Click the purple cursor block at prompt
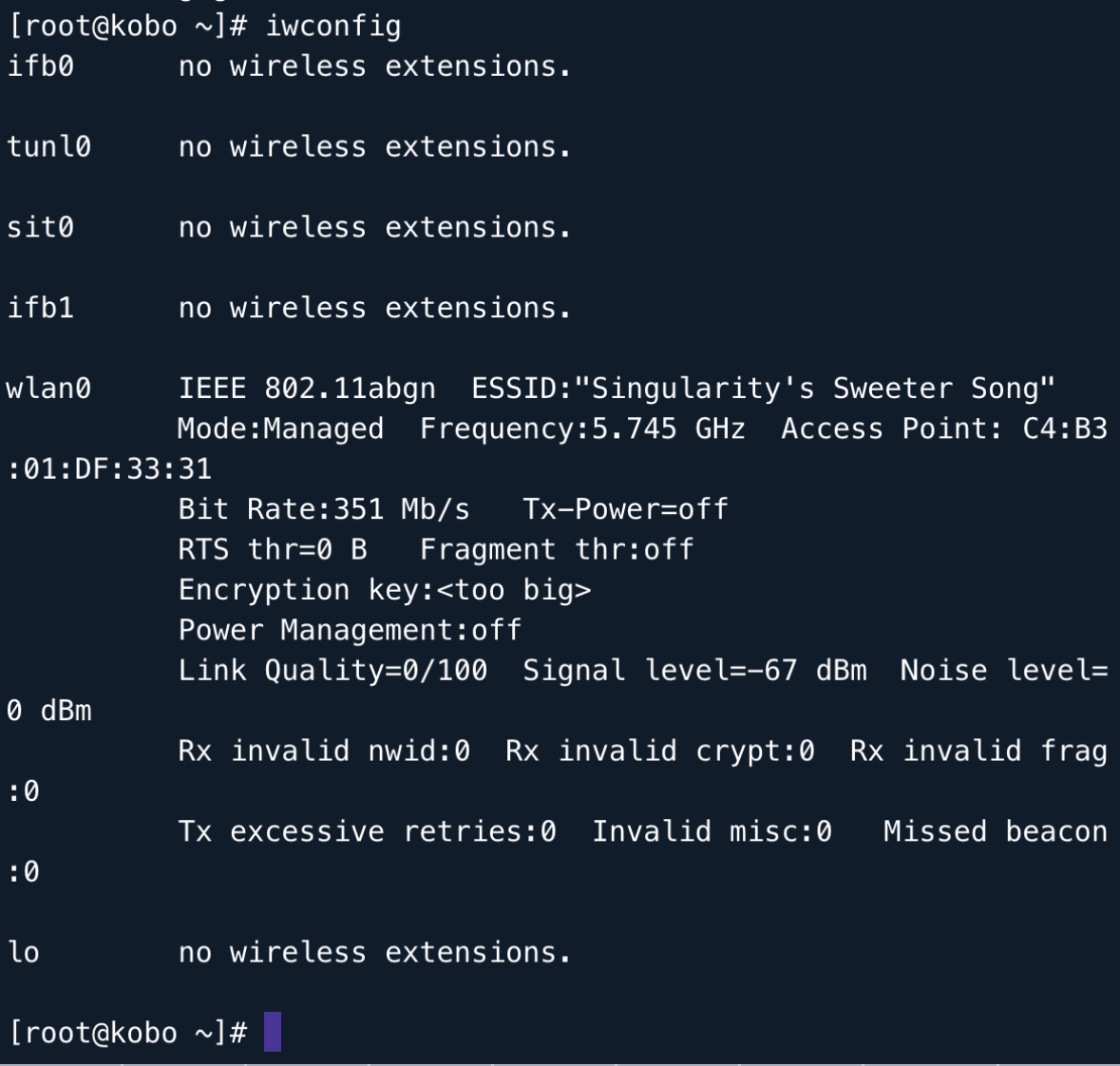This screenshot has width=1120, height=1066. tap(273, 1032)
